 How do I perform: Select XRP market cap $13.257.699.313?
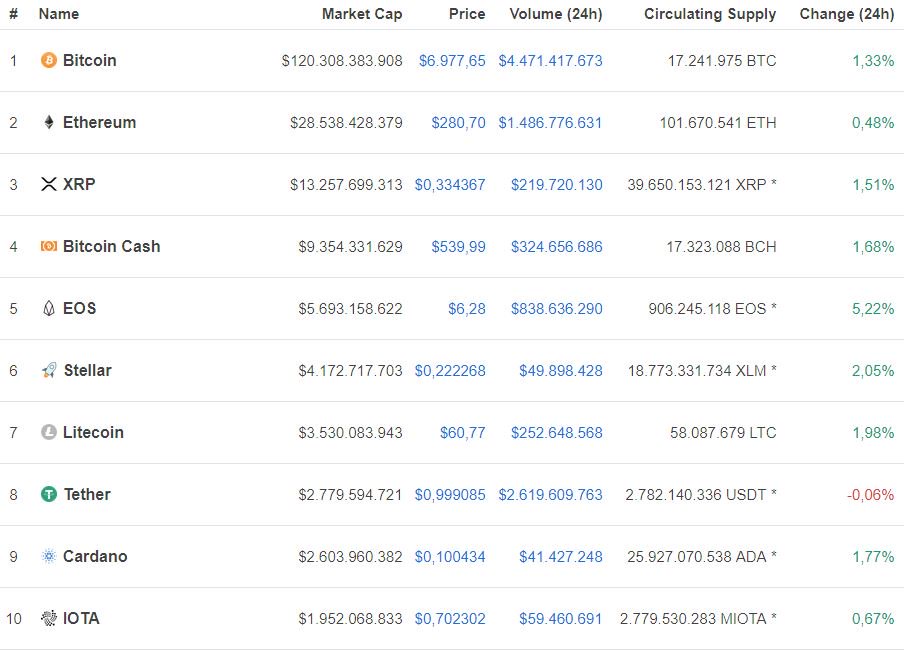[346, 185]
